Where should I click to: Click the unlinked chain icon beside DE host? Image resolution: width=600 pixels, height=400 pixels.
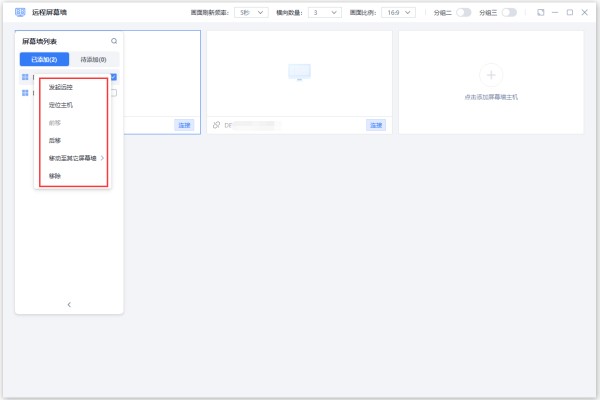pyautogui.click(x=217, y=125)
